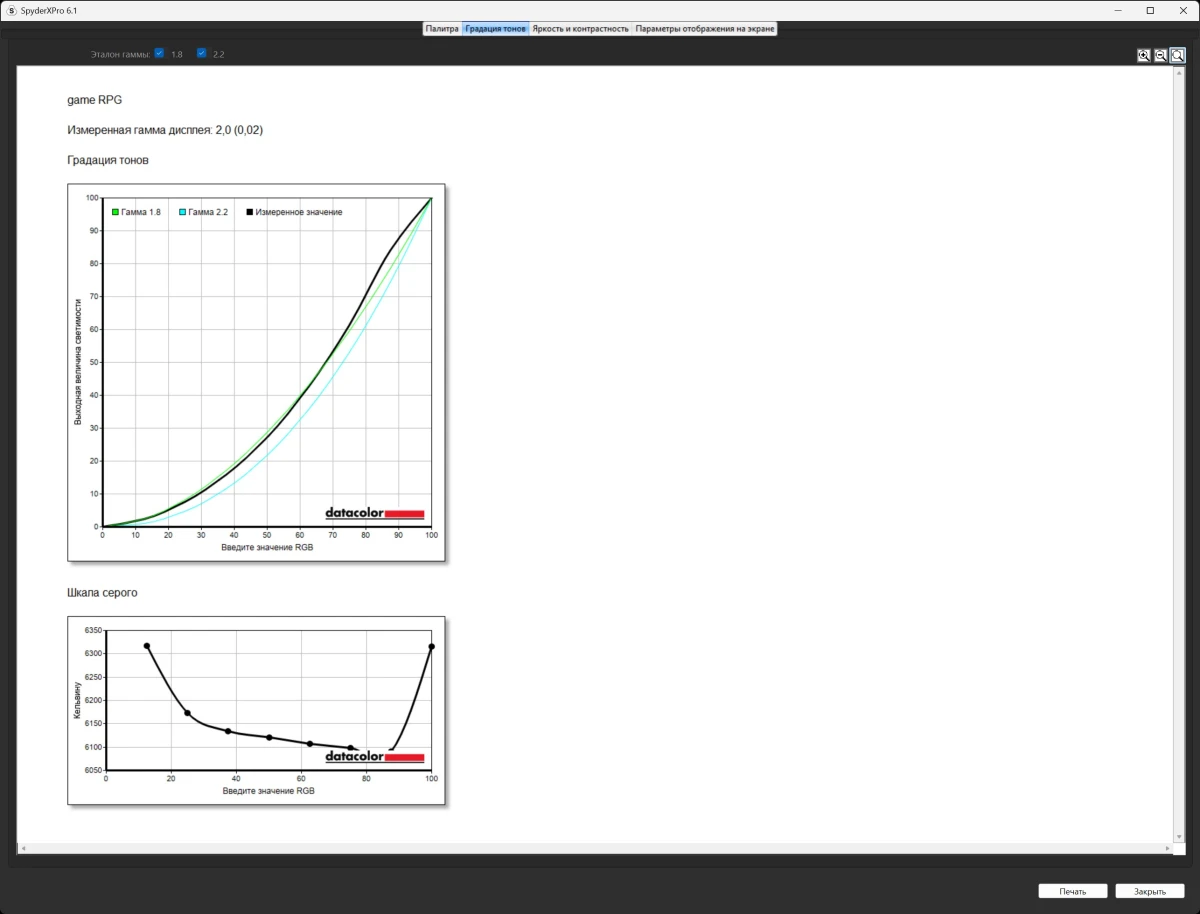The height and width of the screenshot is (914, 1200).
Task: Switch to the Палитра tab
Action: coord(442,29)
